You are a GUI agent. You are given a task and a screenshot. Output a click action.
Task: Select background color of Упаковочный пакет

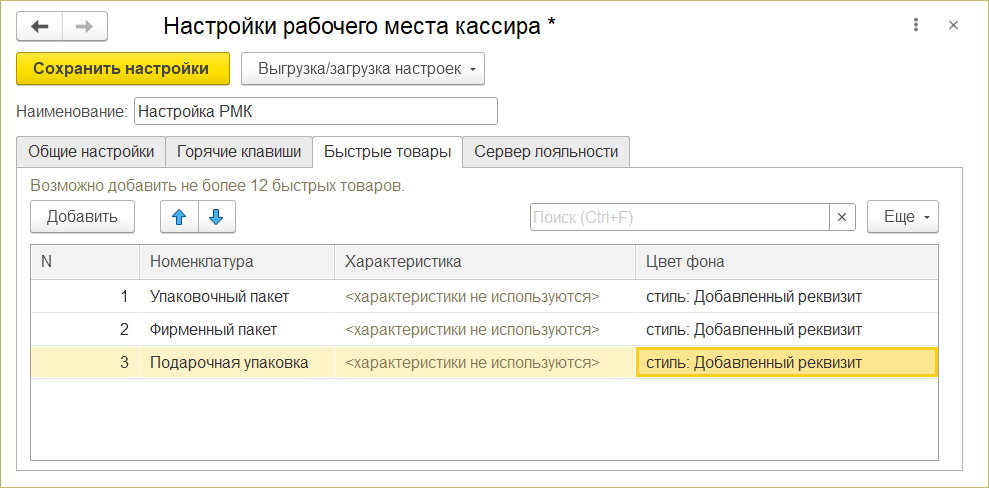coord(787,296)
